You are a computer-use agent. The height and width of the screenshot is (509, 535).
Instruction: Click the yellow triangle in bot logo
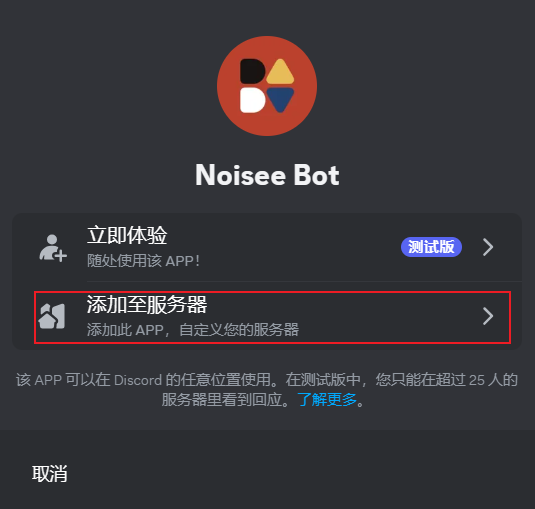coord(280,72)
